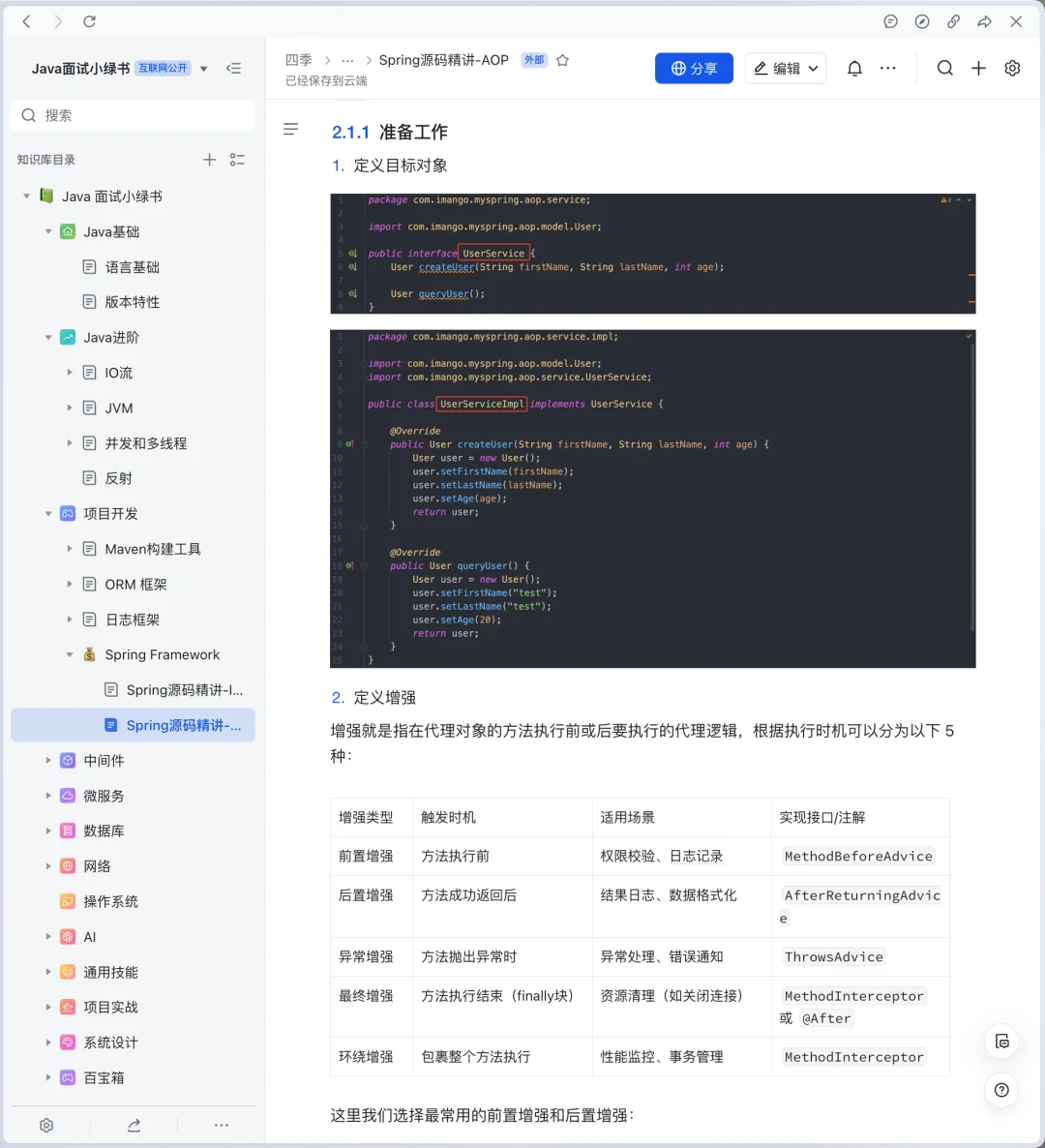Open the document outline hamburger icon
Screen dimensions: 1045x1148
click(x=290, y=129)
